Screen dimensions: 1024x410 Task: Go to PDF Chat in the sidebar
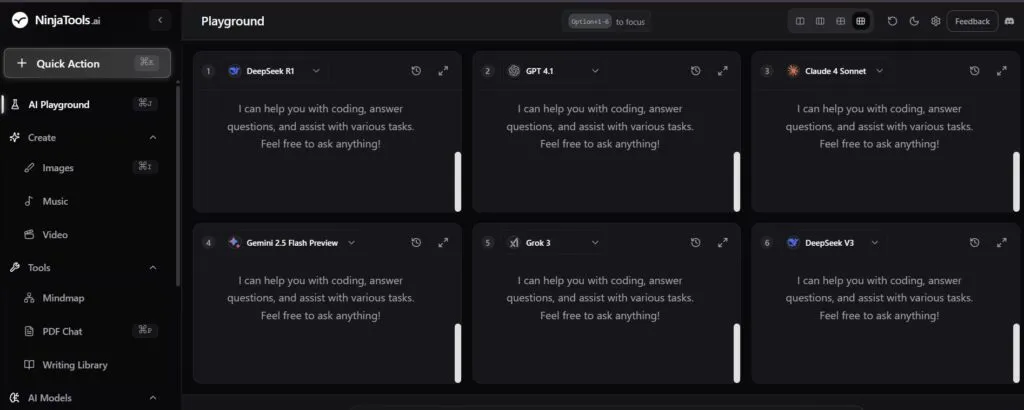point(62,331)
